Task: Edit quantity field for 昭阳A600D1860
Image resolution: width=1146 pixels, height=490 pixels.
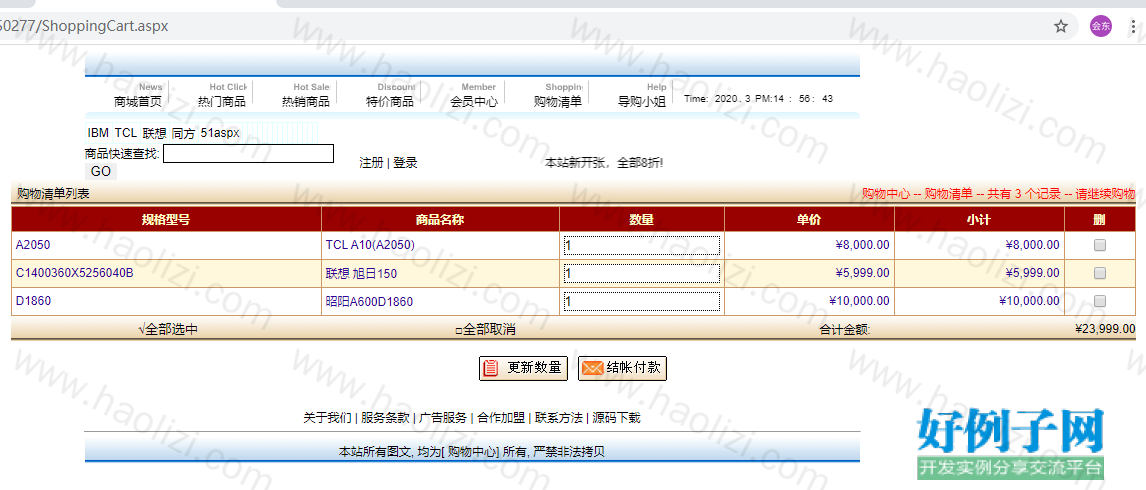Action: [642, 301]
